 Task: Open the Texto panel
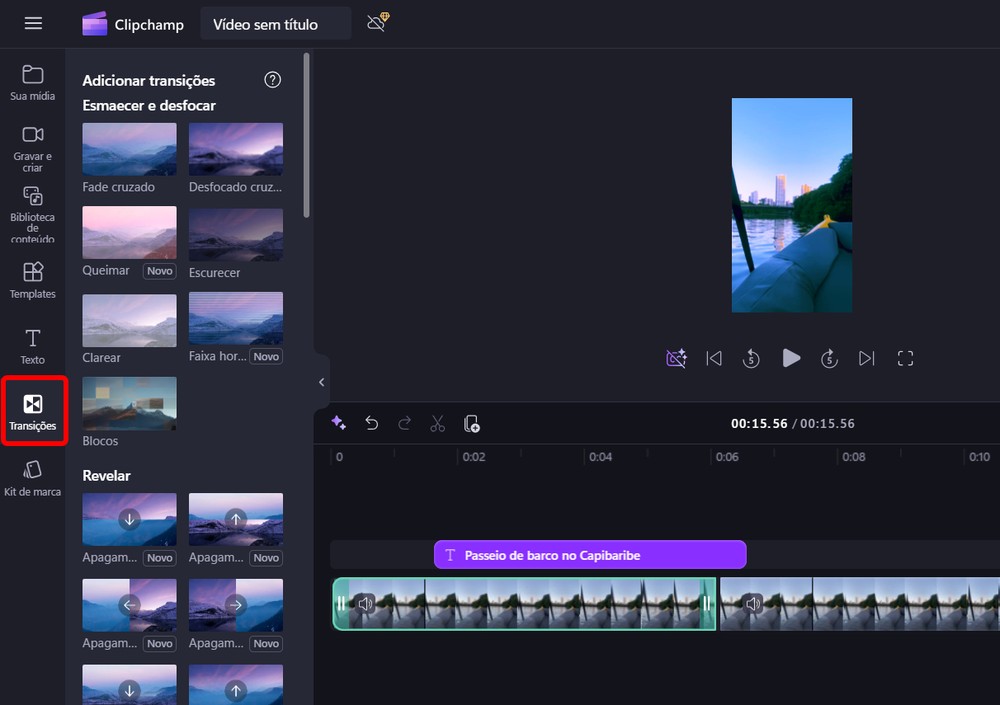tap(33, 345)
